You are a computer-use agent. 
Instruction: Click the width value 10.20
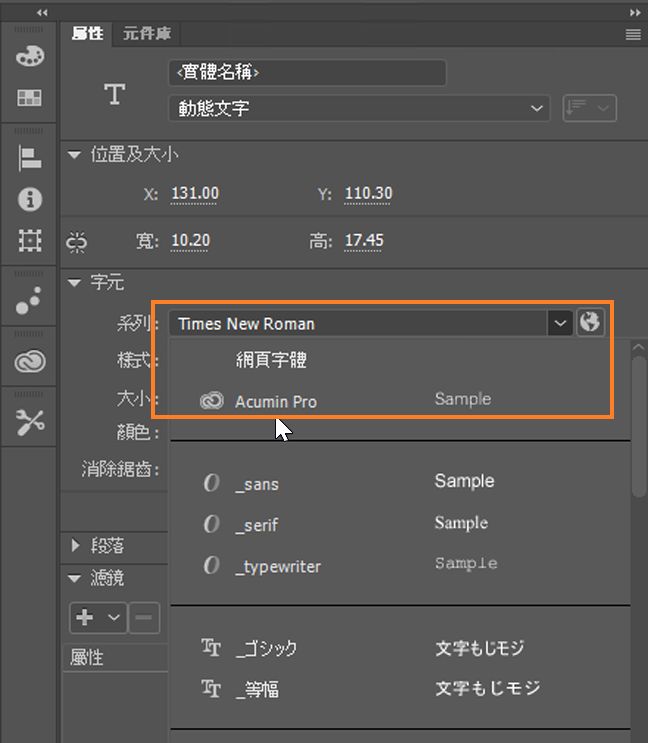pyautogui.click(x=190, y=241)
